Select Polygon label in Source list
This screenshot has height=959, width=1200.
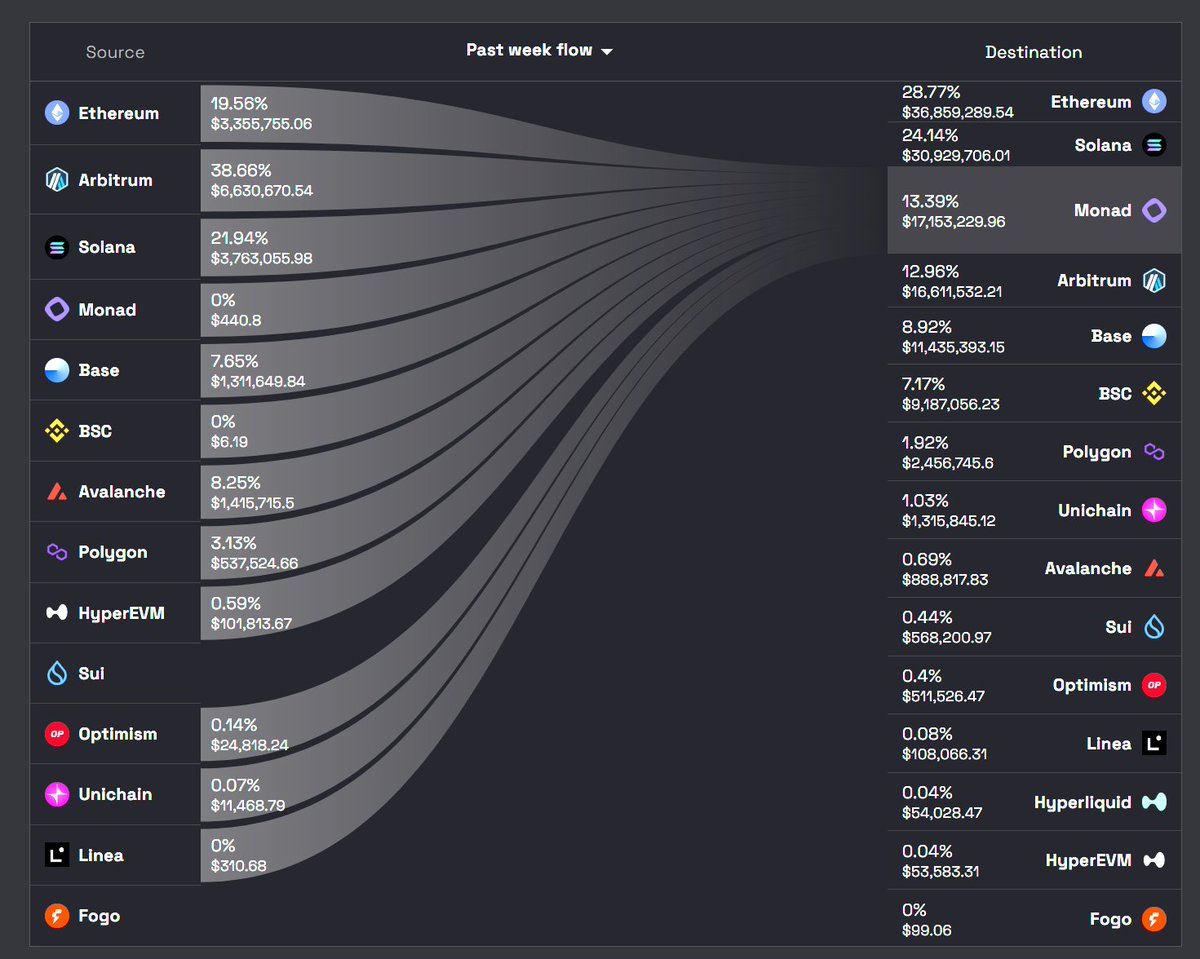(113, 552)
